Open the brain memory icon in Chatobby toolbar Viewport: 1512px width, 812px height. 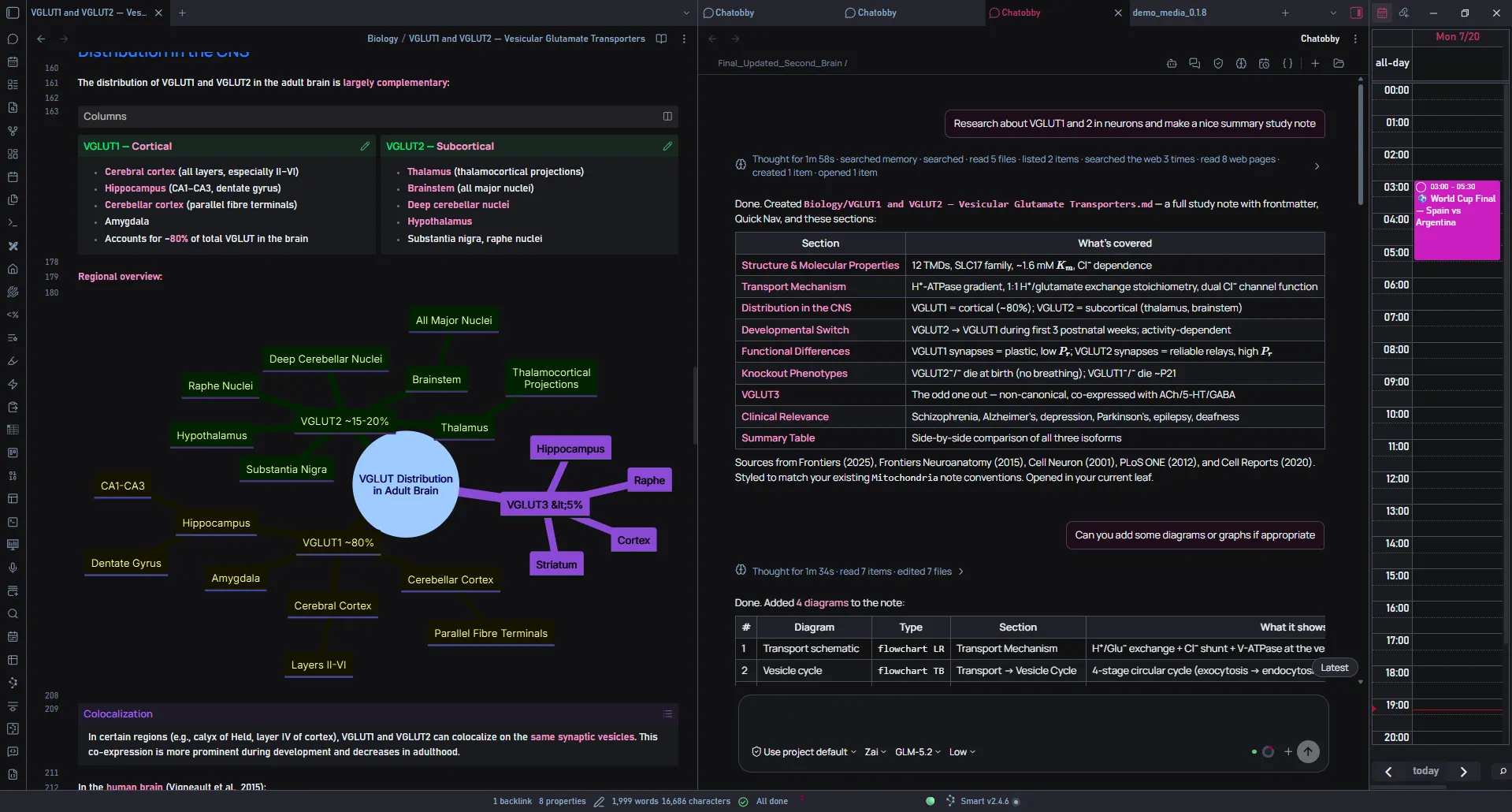point(1241,63)
